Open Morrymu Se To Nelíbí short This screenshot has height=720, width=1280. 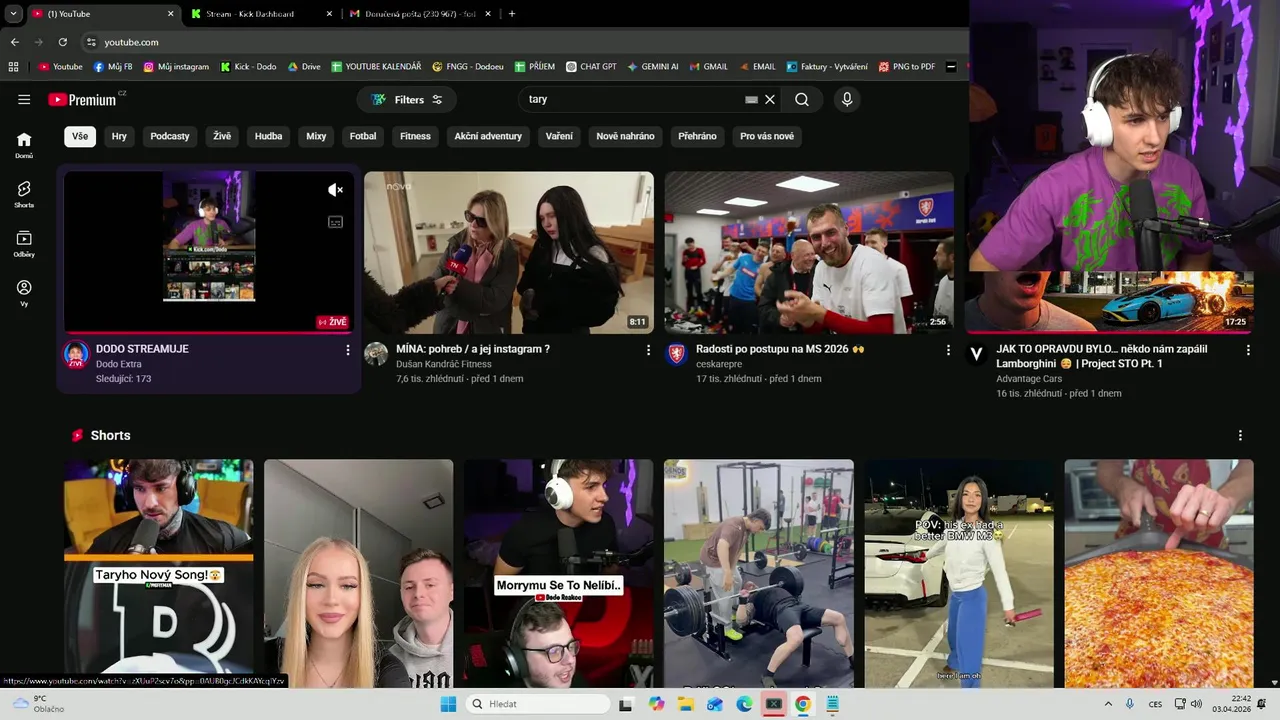pos(559,574)
